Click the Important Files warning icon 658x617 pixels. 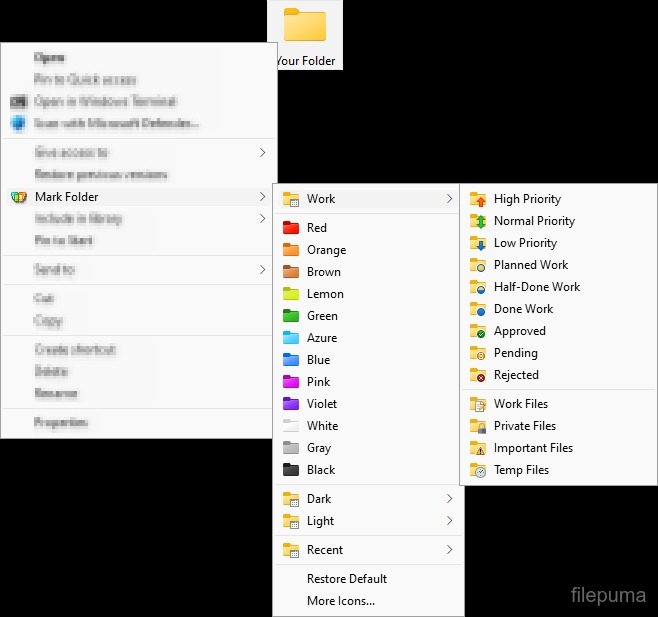478,448
